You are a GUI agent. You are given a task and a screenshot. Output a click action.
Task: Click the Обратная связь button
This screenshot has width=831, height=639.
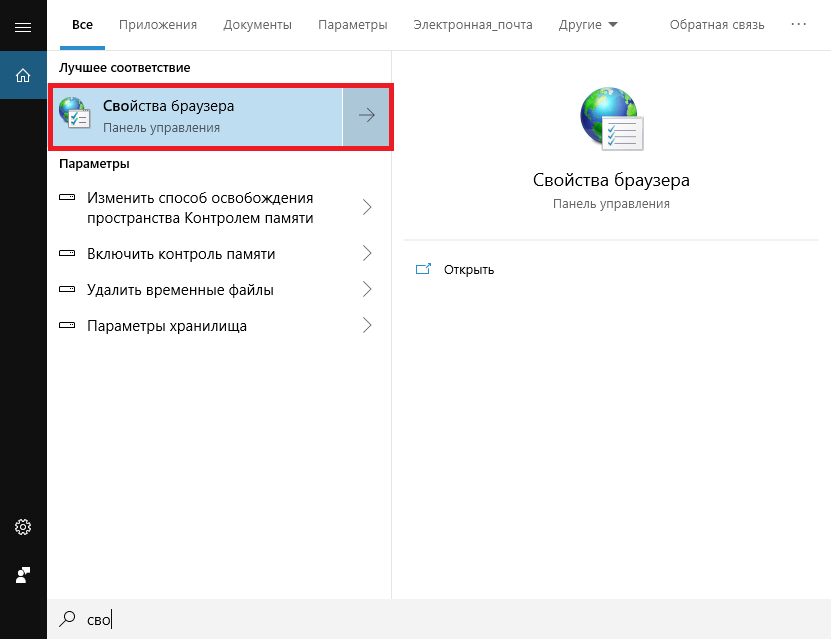(x=717, y=24)
